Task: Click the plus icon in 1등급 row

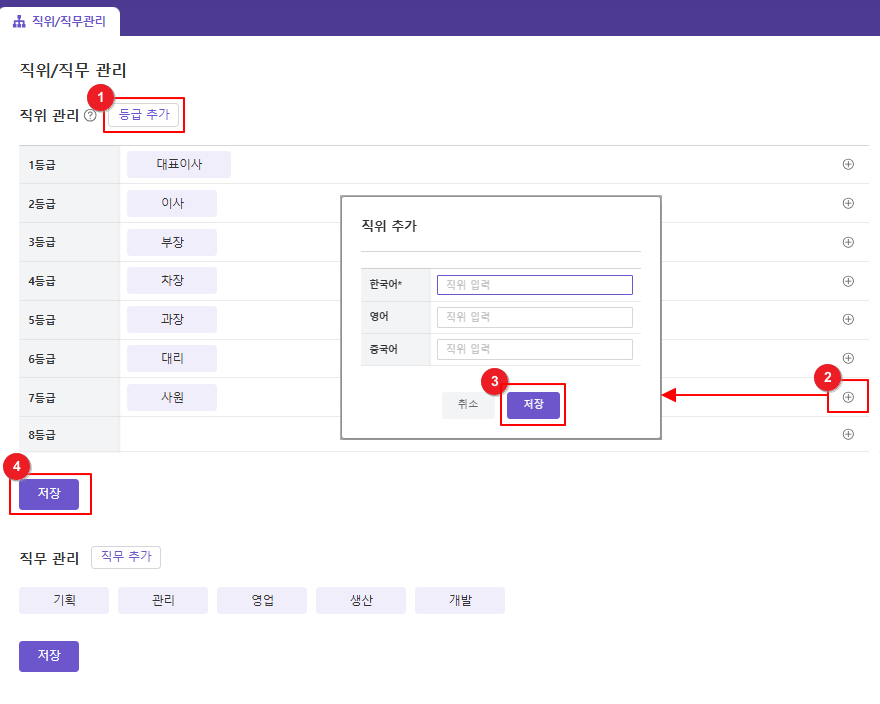Action: 848,165
